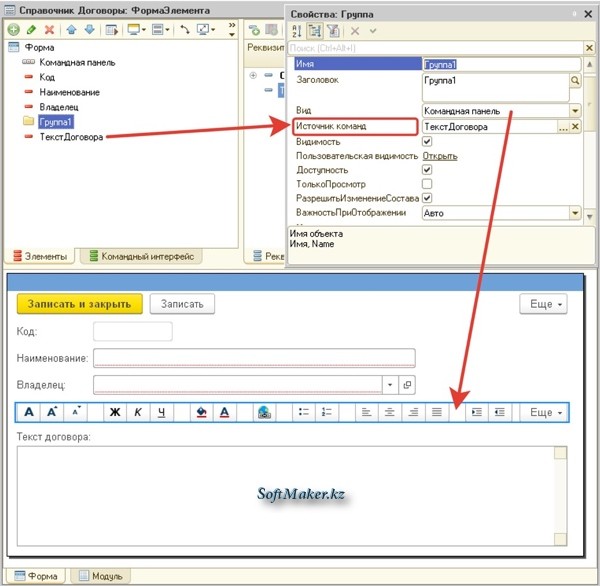Apply a numbered list in the preview toolbar
This screenshot has width=600, height=586.
pos(327,412)
